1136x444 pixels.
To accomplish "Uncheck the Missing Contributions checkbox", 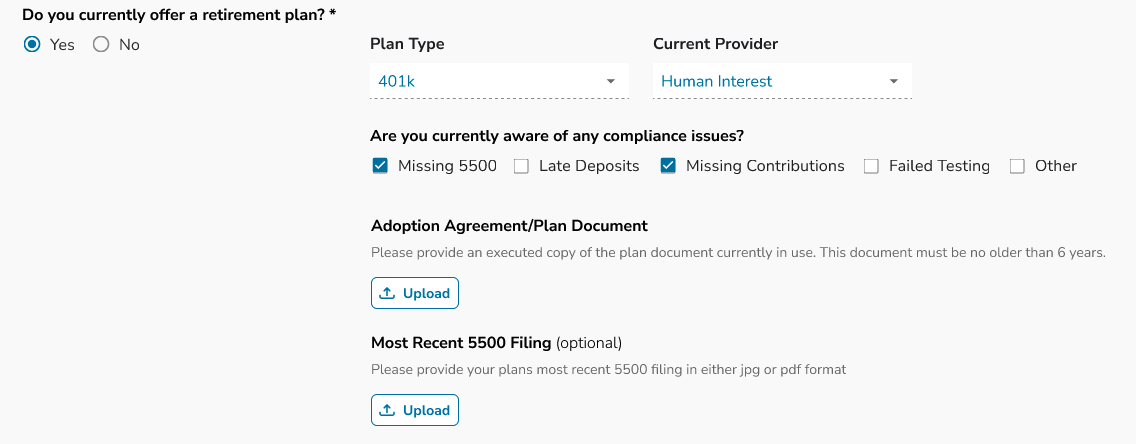I will point(668,166).
